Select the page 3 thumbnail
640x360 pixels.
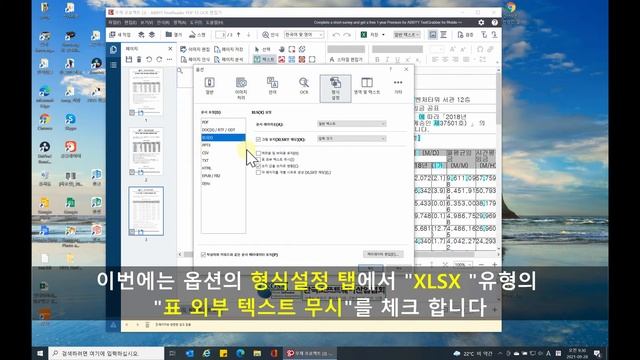tap(146, 211)
